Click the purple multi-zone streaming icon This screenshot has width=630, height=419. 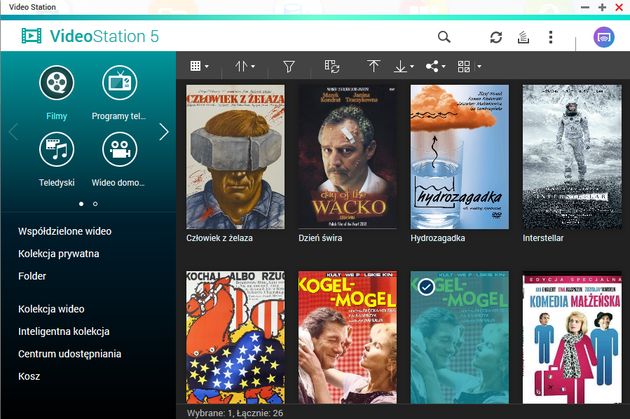[604, 37]
